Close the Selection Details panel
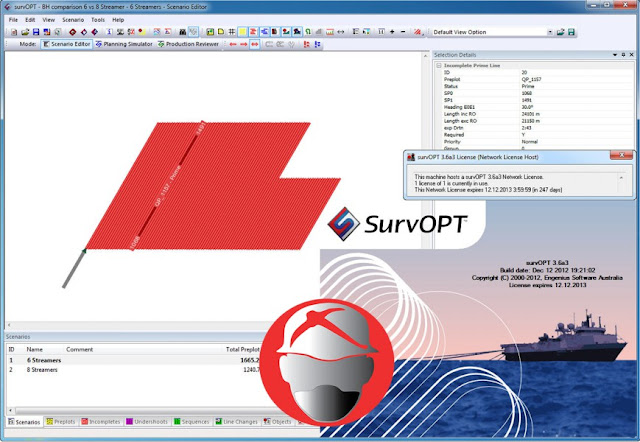The height and width of the screenshot is (442, 640). (x=631, y=55)
